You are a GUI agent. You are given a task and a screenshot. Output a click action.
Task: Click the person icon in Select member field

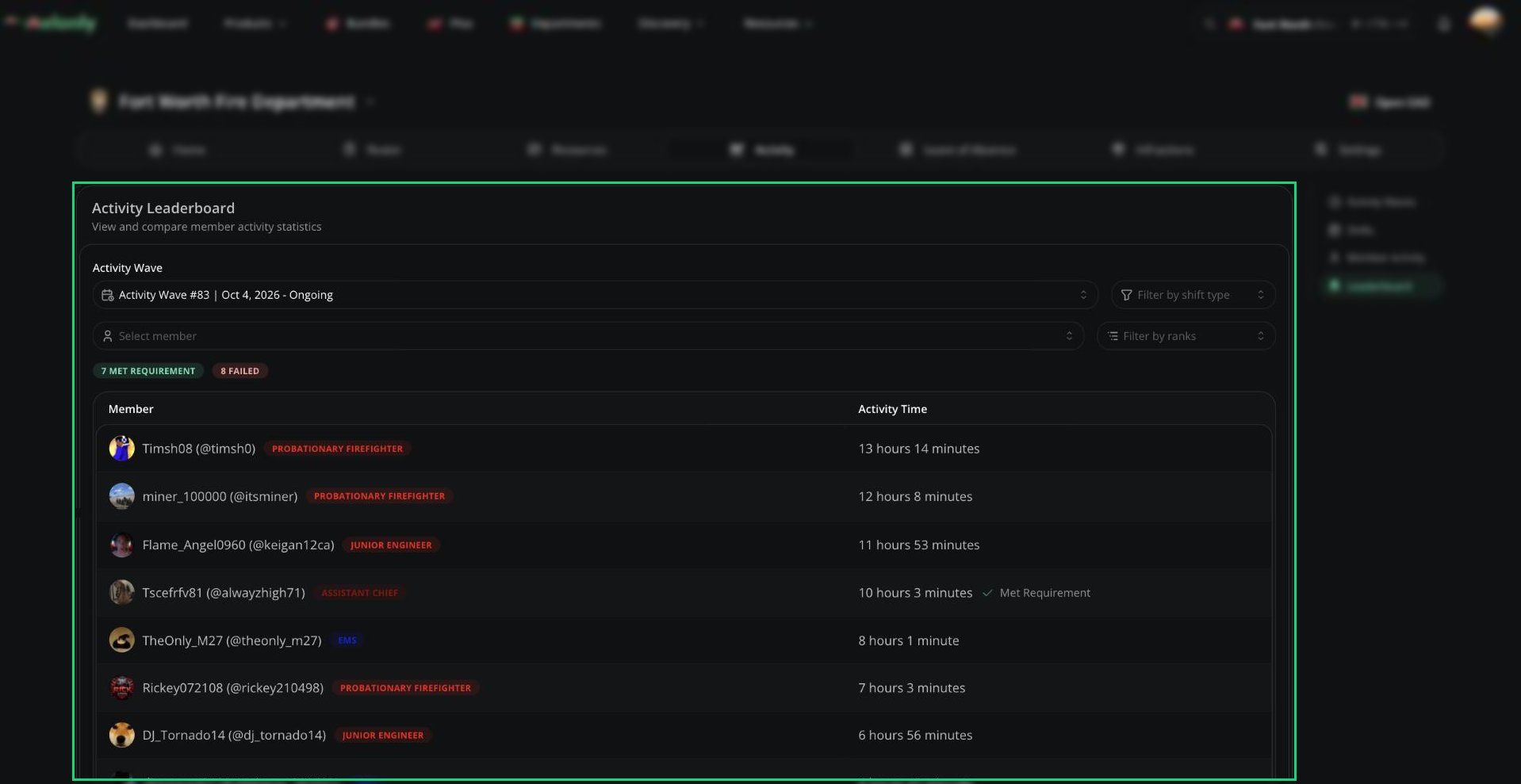pyautogui.click(x=108, y=336)
